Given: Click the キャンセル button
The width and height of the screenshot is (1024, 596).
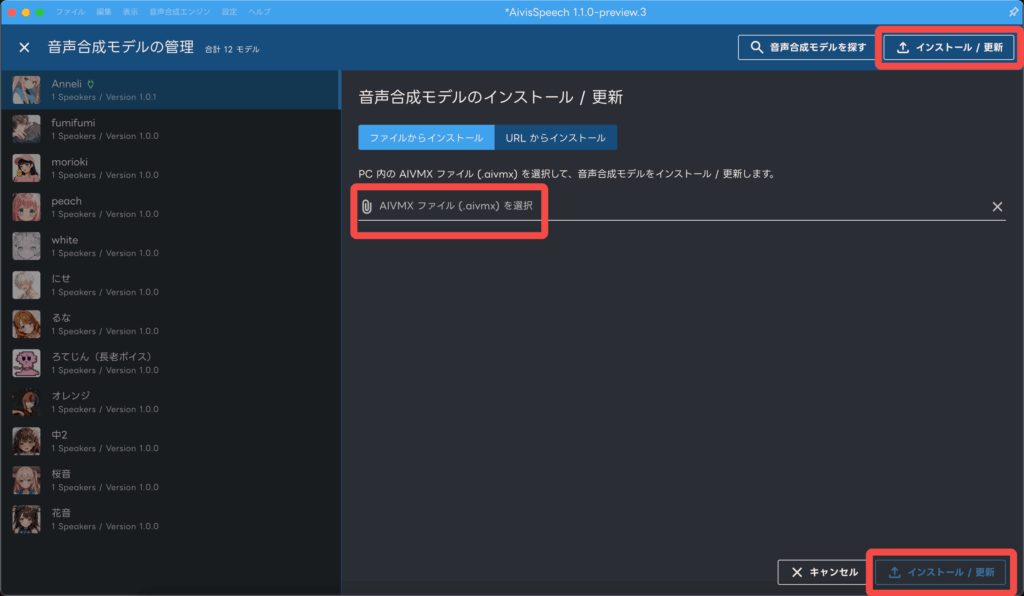Looking at the screenshot, I should pos(824,572).
